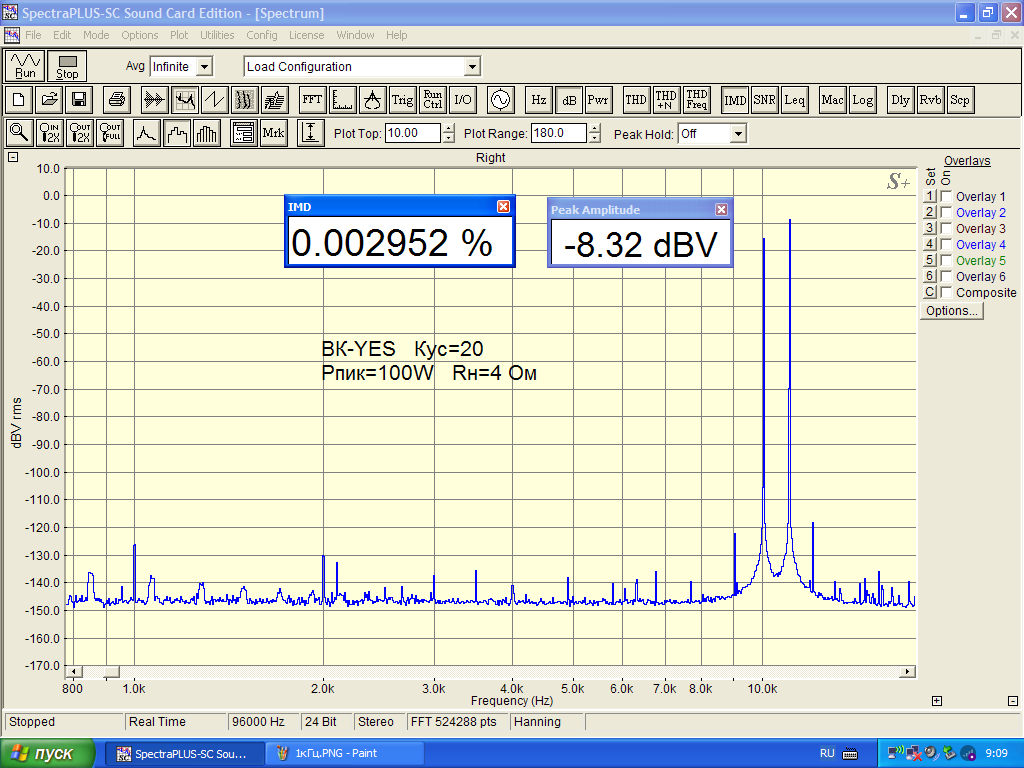Viewport: 1024px width, 768px height.
Task: Open the plot properties list icon
Action: (x=244, y=133)
